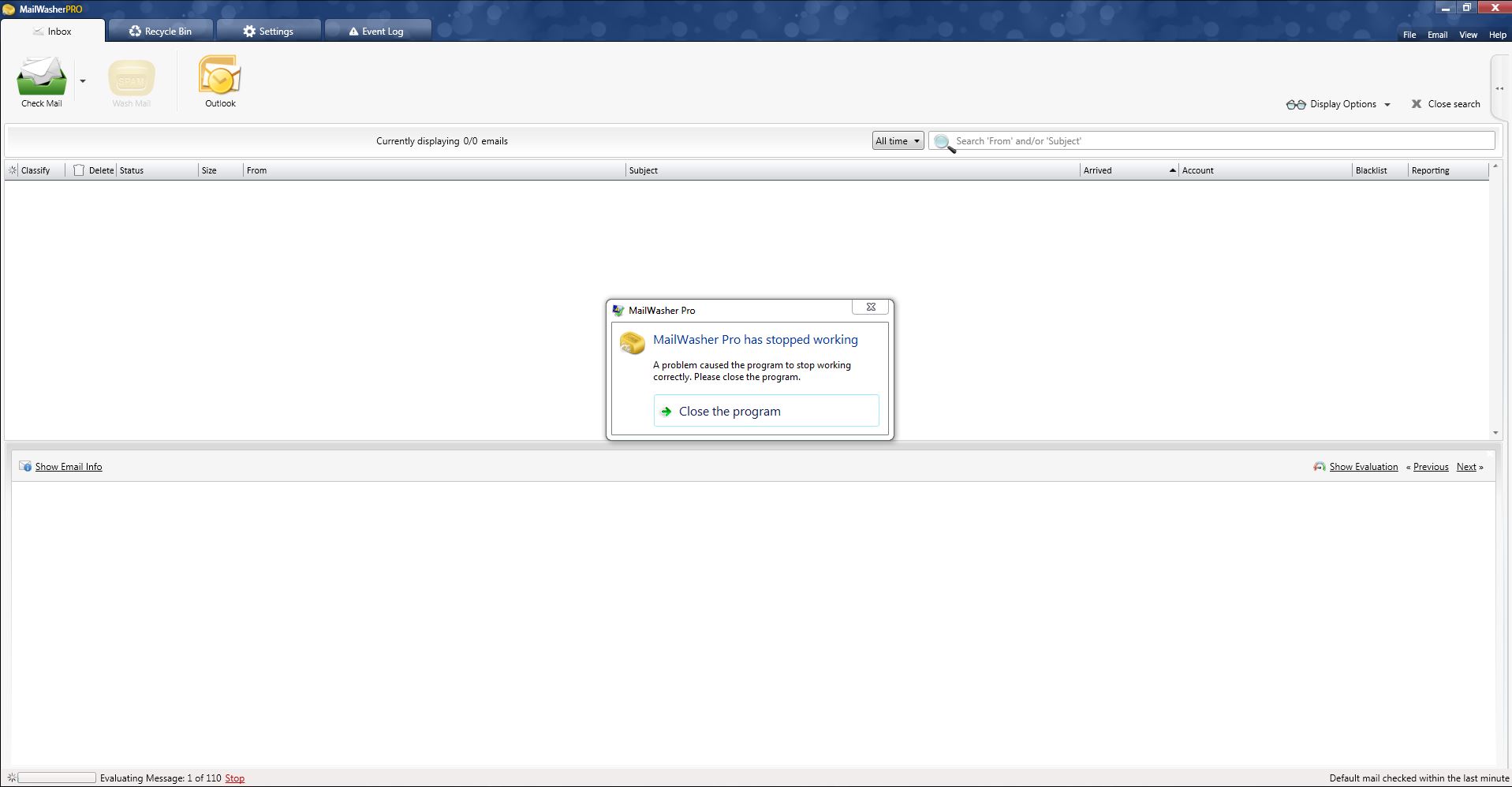Viewport: 1512px width, 787px height.
Task: Click the Settings gear icon
Action: pyautogui.click(x=249, y=32)
